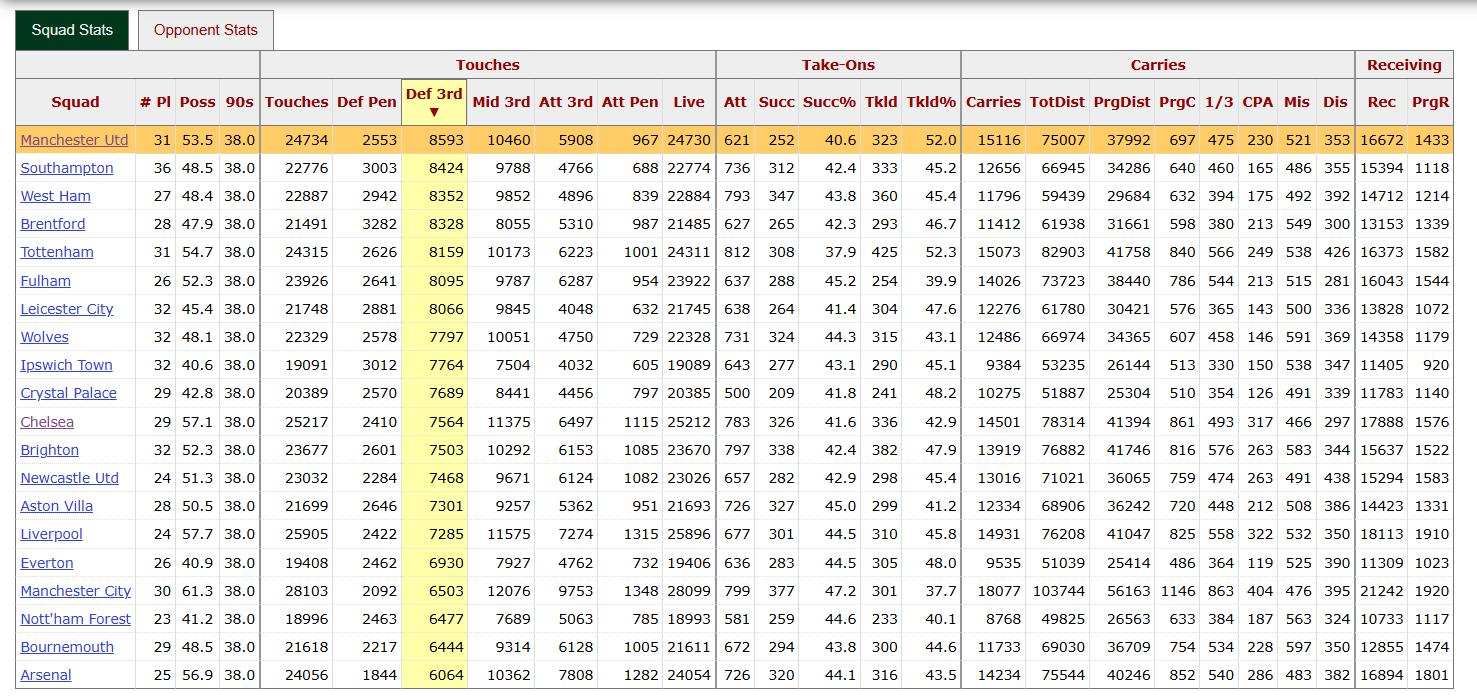Switch to the Opponent Stats tab
The height and width of the screenshot is (697, 1477).
[x=205, y=30]
